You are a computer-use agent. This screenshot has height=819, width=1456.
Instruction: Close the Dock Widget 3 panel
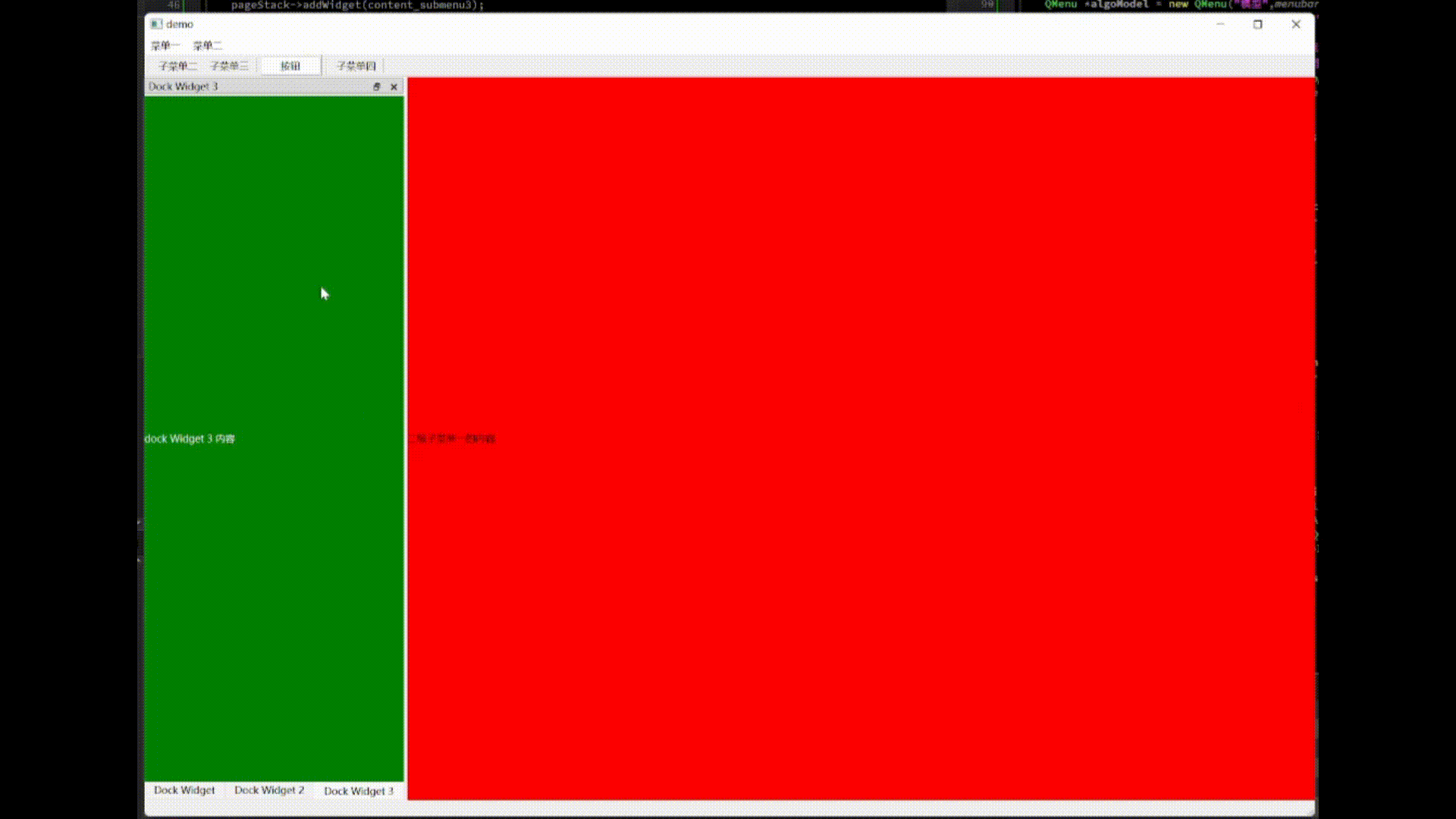(394, 86)
